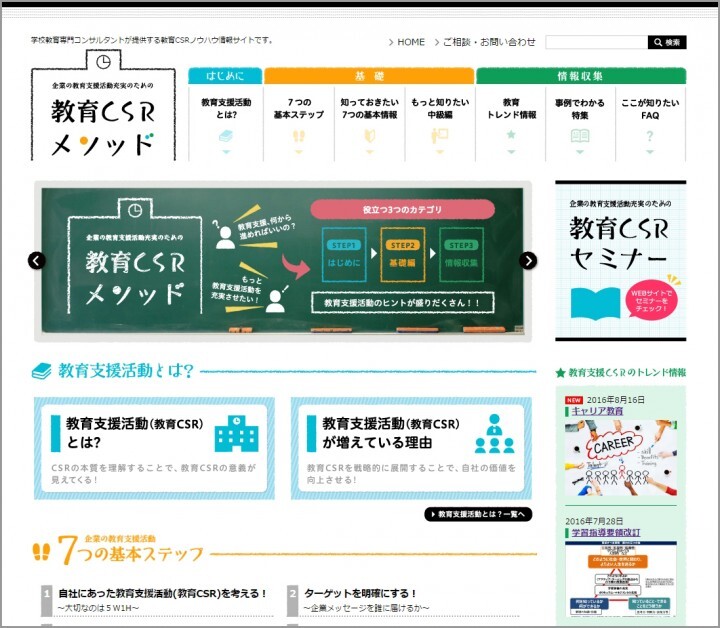Click the footprints icon under 7つの基本ステップ
The image size is (720, 628).
[x=299, y=136]
